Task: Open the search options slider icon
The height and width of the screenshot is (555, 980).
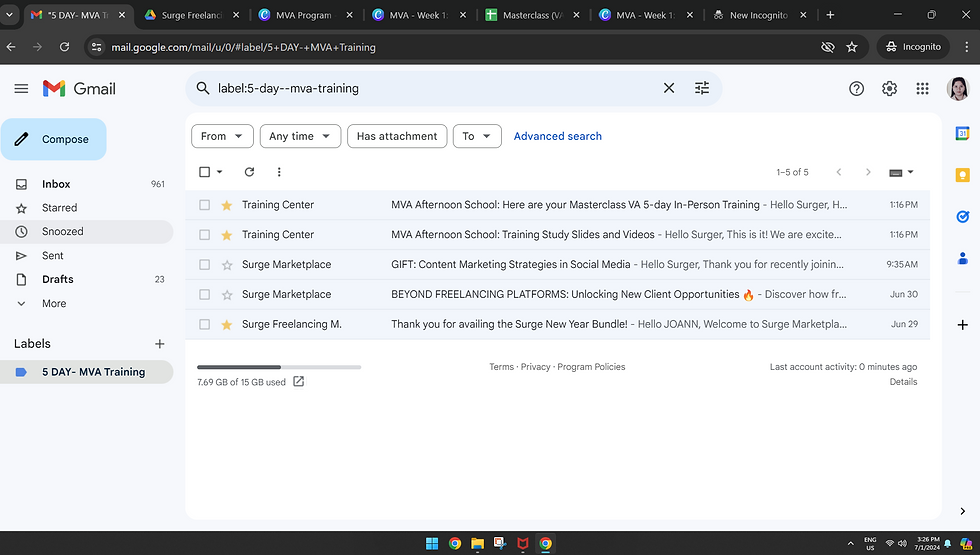Action: 702,88
